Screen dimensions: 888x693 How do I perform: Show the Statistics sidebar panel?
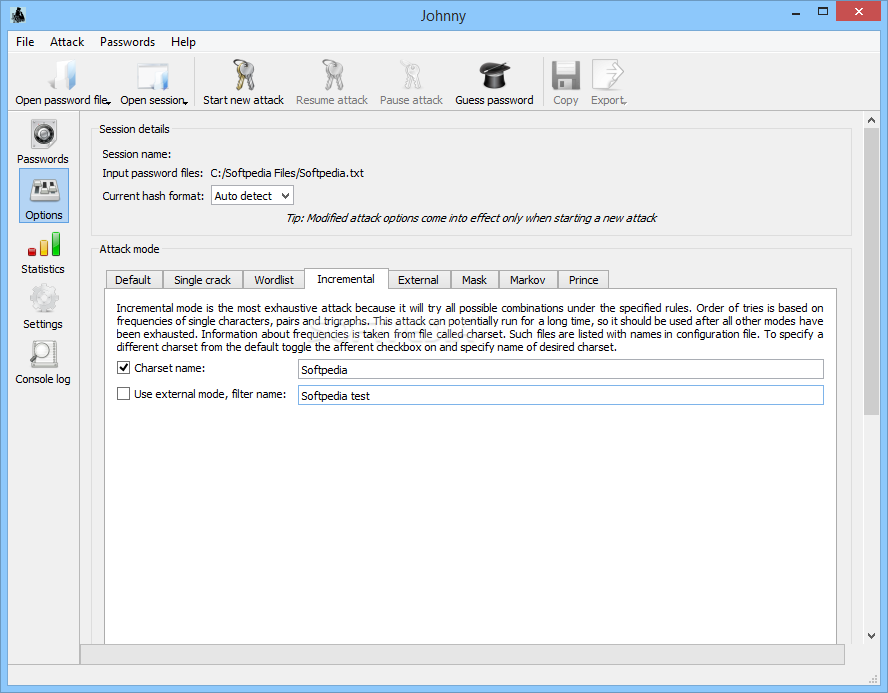point(43,253)
